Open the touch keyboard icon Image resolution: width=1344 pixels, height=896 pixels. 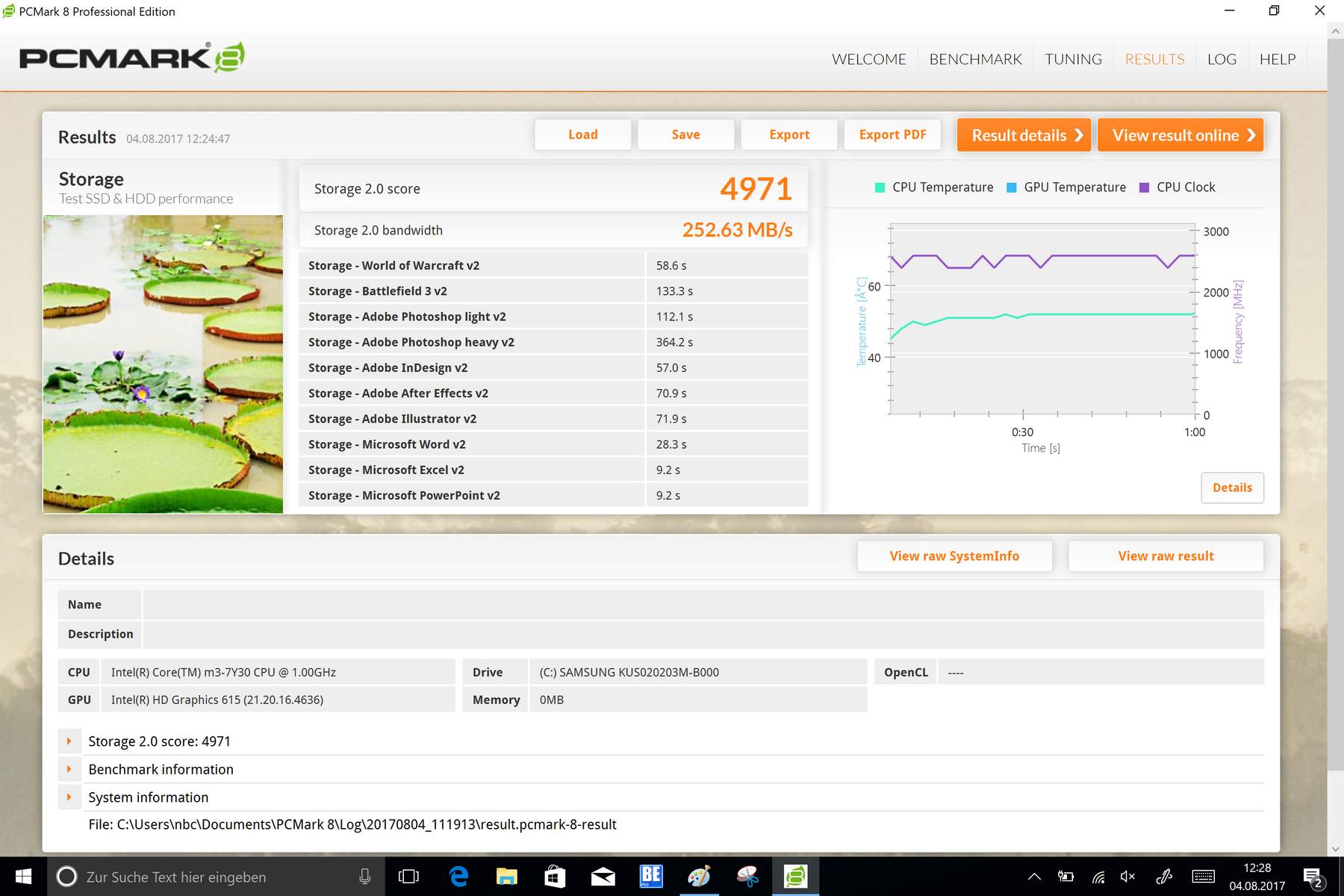(x=1203, y=877)
